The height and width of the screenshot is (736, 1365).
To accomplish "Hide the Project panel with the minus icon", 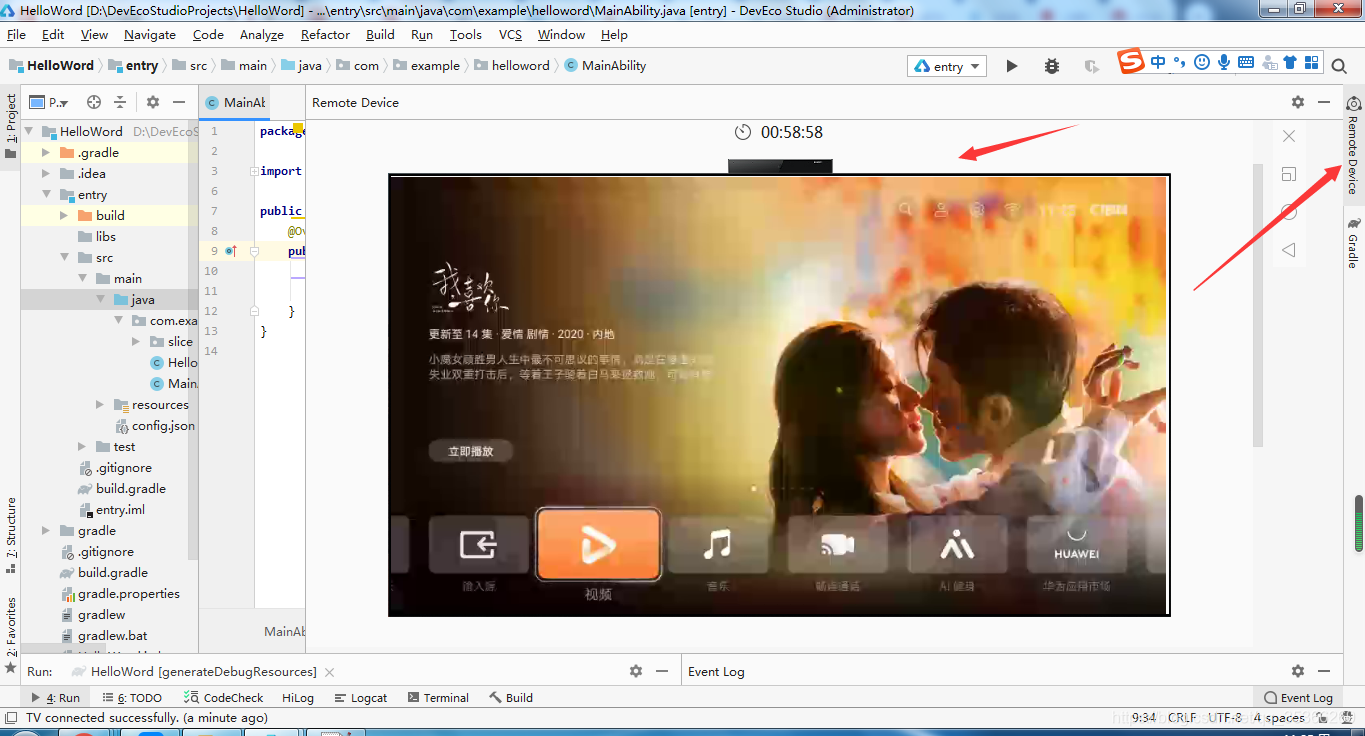I will [179, 102].
